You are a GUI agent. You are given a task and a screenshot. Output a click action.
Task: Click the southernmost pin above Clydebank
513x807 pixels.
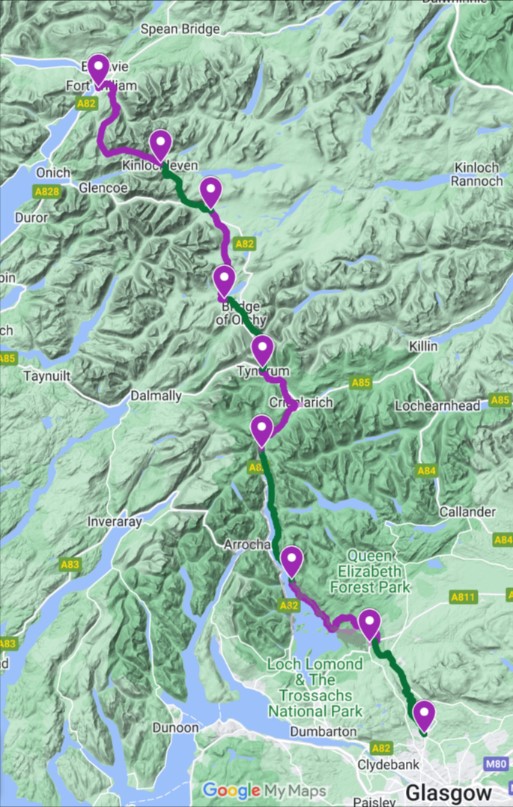pos(424,716)
